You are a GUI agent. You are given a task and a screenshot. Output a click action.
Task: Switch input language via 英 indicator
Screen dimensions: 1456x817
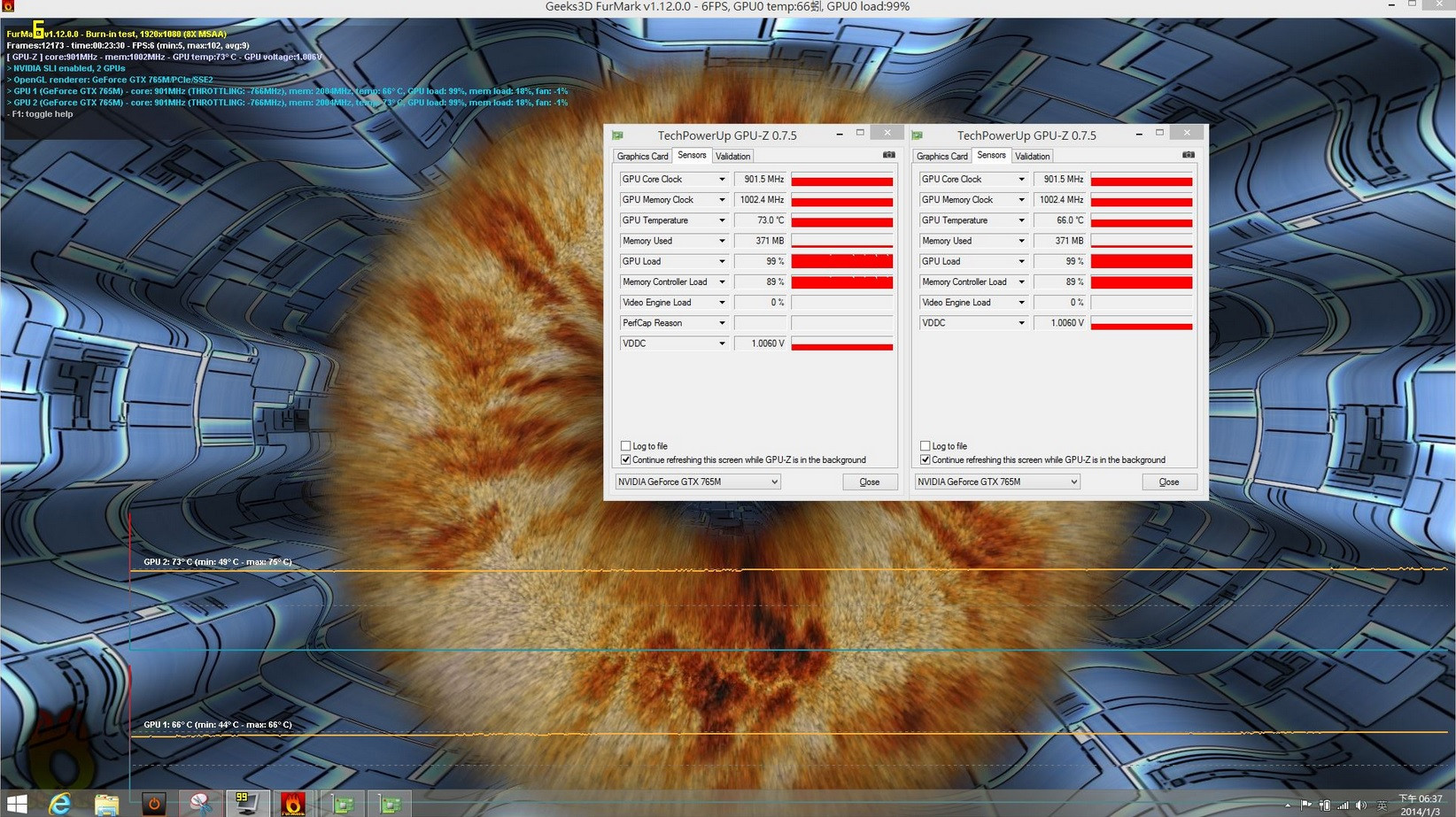click(1382, 805)
